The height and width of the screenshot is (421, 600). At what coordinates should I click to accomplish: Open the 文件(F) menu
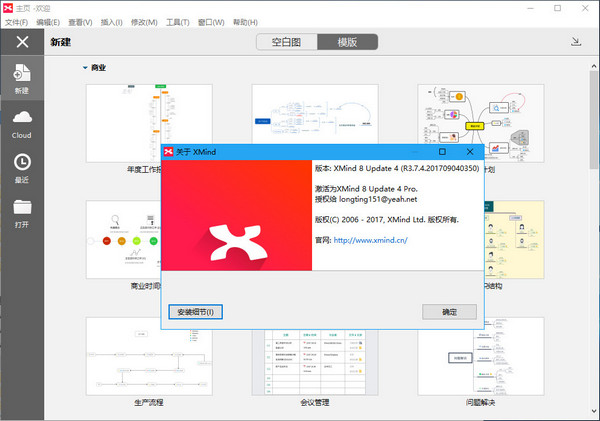pyautogui.click(x=16, y=22)
